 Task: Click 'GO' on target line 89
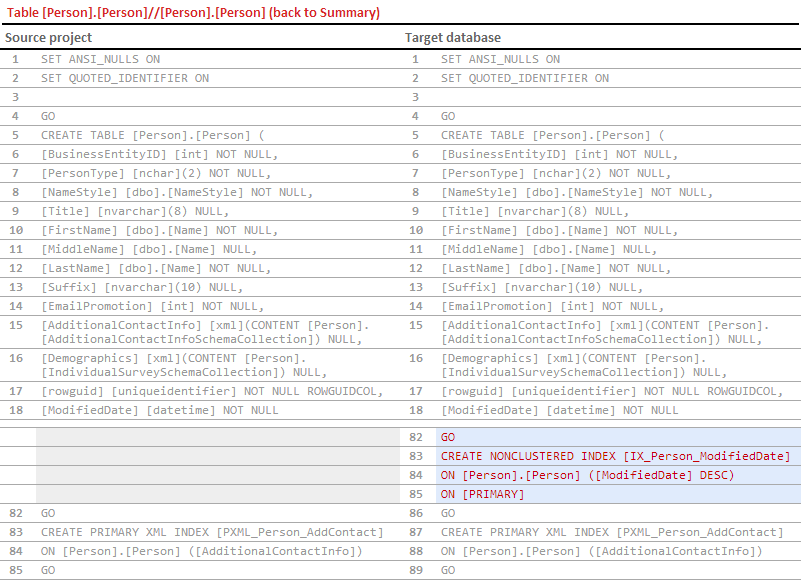[448, 570]
